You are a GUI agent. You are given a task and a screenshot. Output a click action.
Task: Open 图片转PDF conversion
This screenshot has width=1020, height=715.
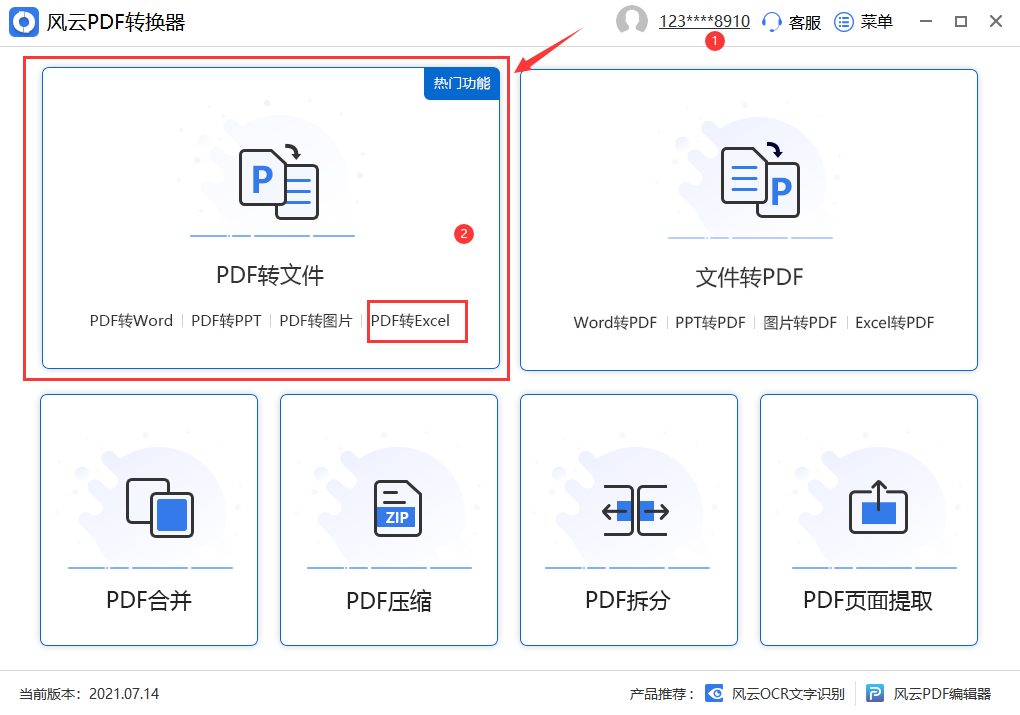coord(800,323)
